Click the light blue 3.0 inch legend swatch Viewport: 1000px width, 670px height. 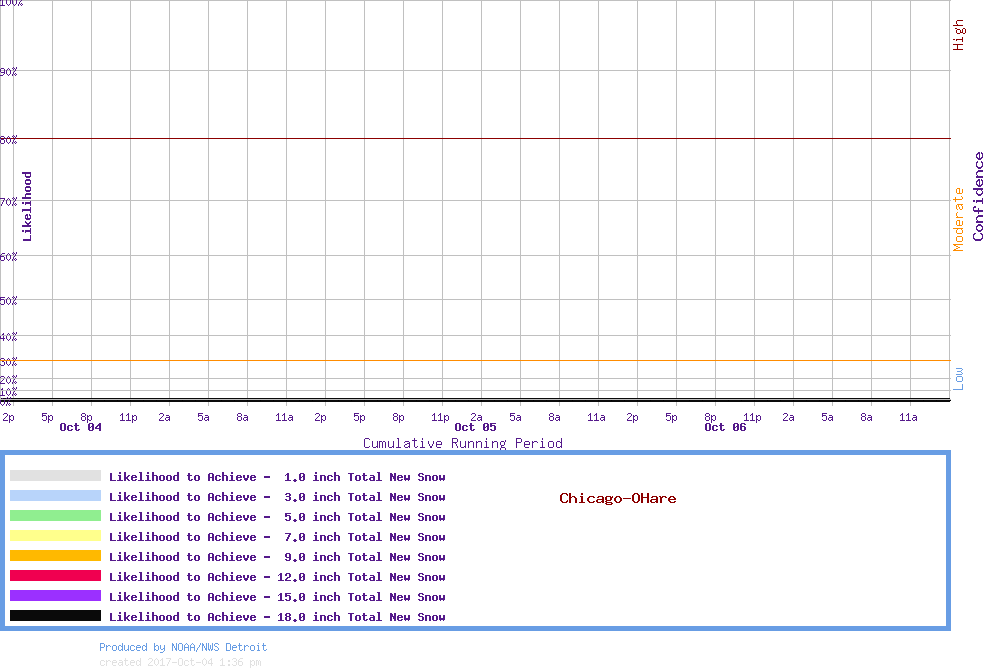(55, 496)
